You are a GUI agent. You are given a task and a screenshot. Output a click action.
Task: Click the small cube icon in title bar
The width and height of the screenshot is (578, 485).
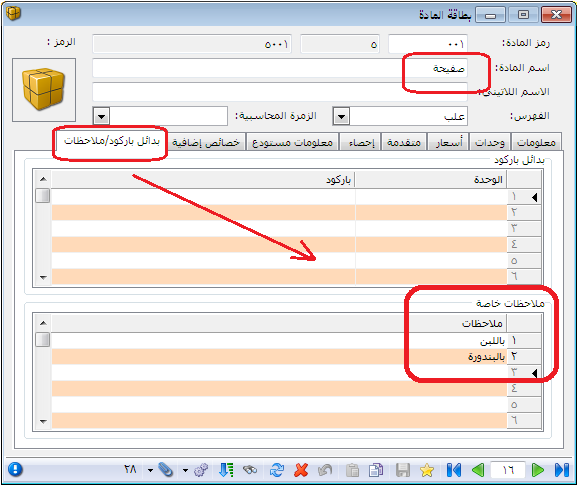point(13,14)
